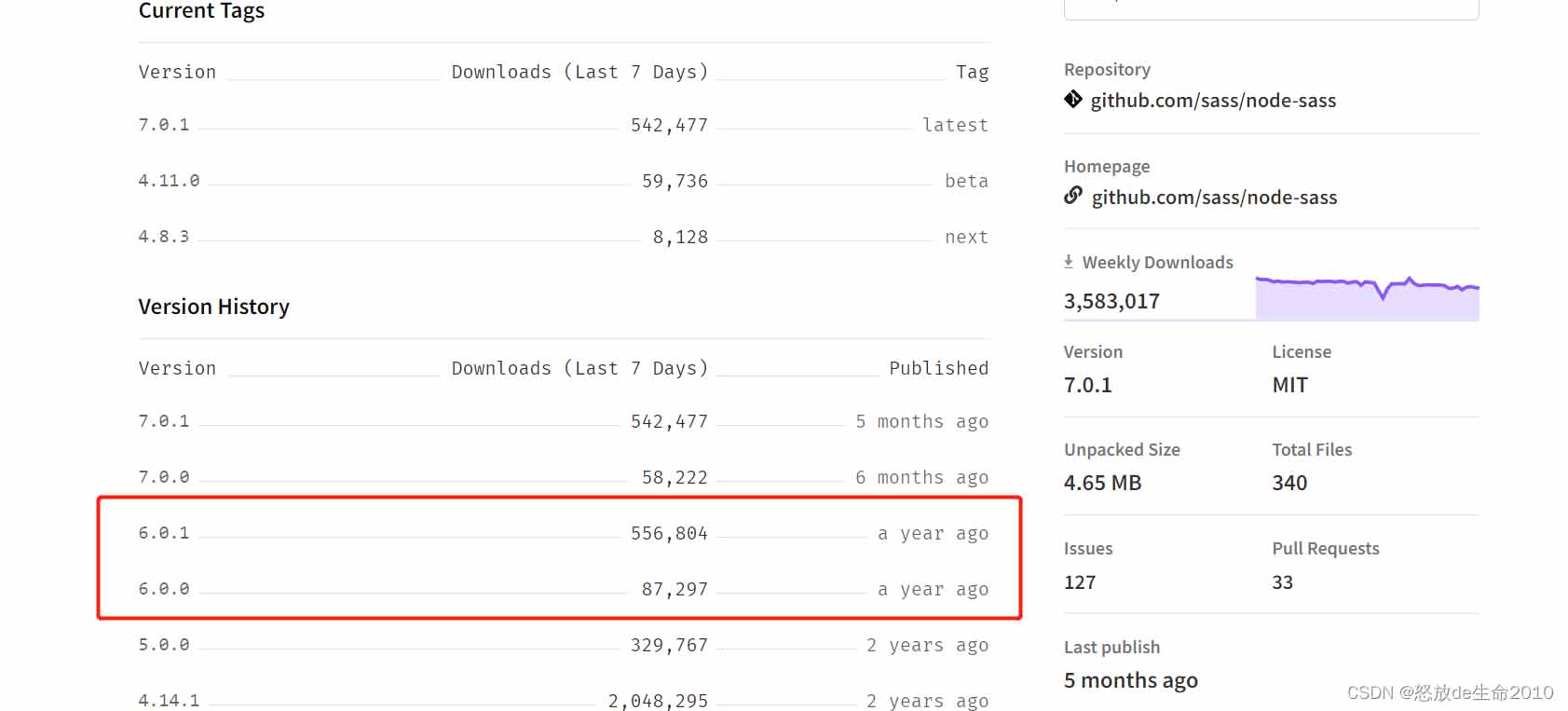
Task: Click the Version History heading
Action: tap(213, 307)
